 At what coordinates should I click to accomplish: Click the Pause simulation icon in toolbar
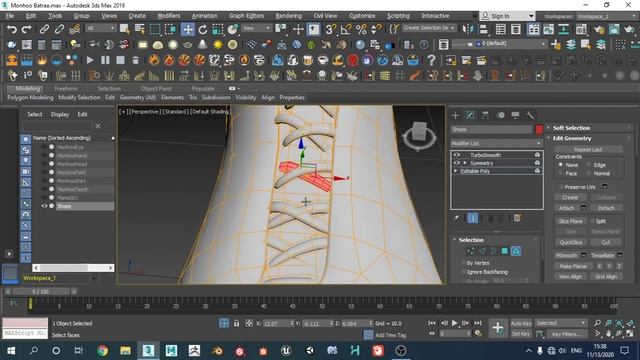point(105,60)
